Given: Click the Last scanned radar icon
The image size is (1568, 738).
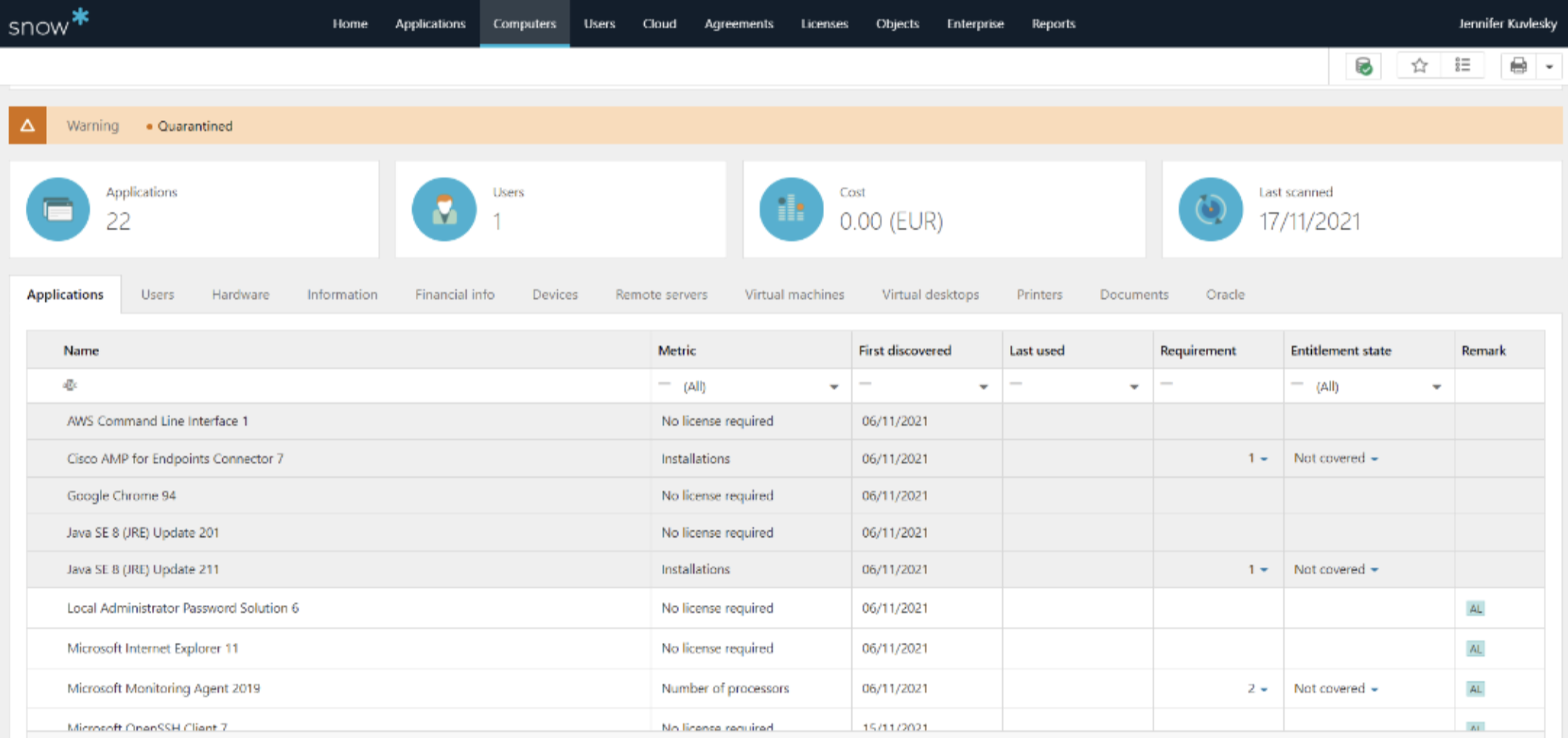Looking at the screenshot, I should pos(1210,209).
